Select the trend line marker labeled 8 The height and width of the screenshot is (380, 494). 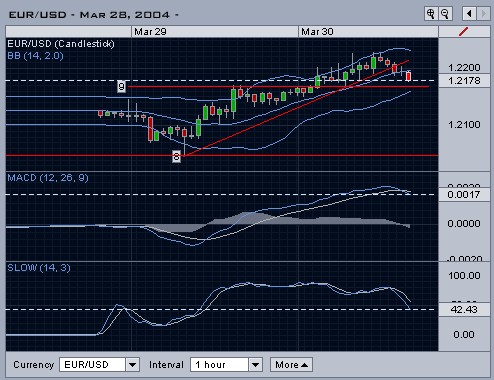coord(176,156)
